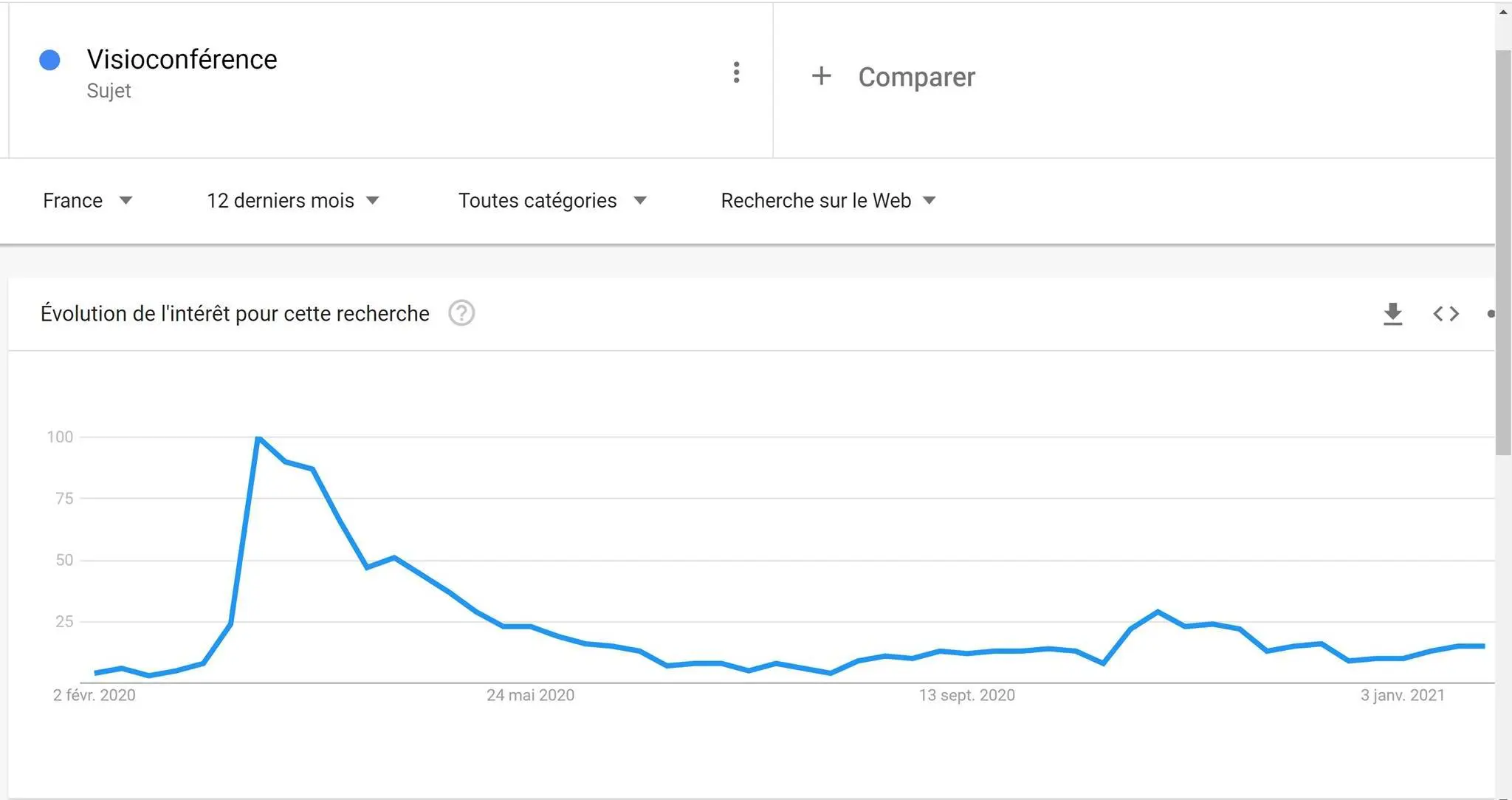
Task: Click the scrollbar up arrow
Action: (x=1504, y=12)
